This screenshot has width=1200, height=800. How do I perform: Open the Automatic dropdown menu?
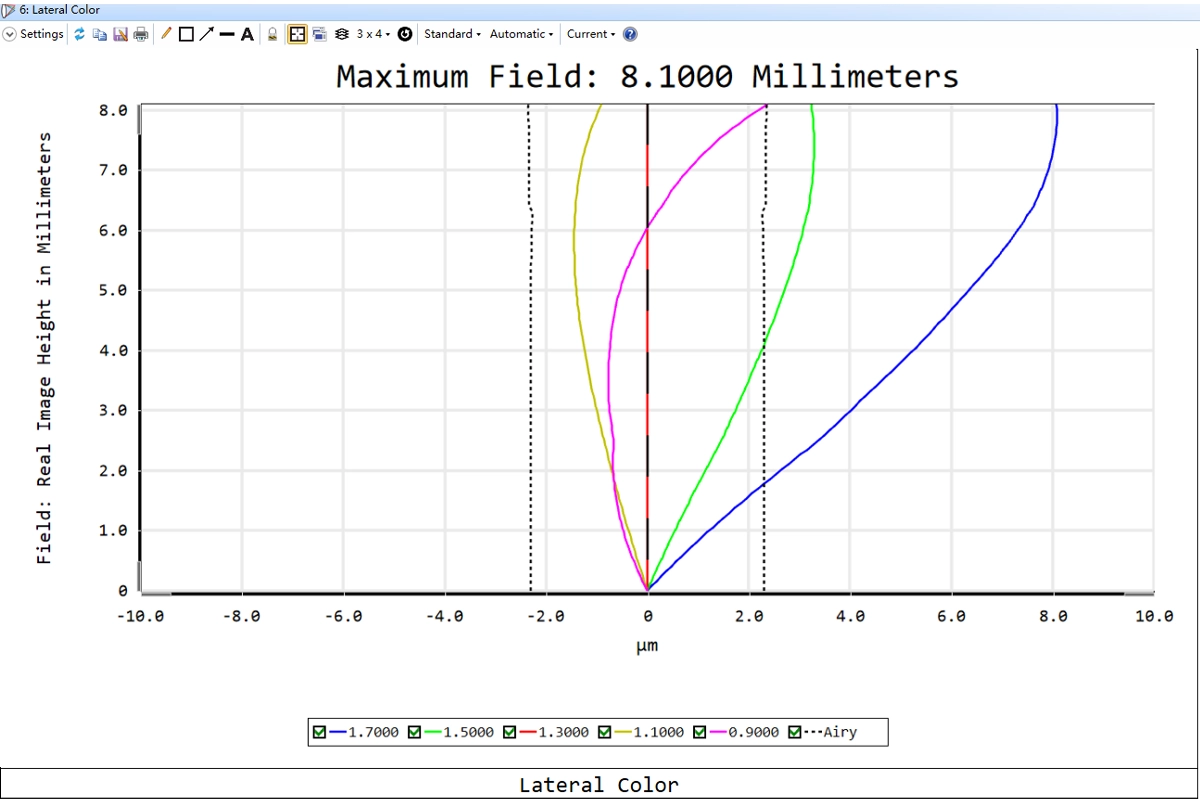click(x=521, y=34)
